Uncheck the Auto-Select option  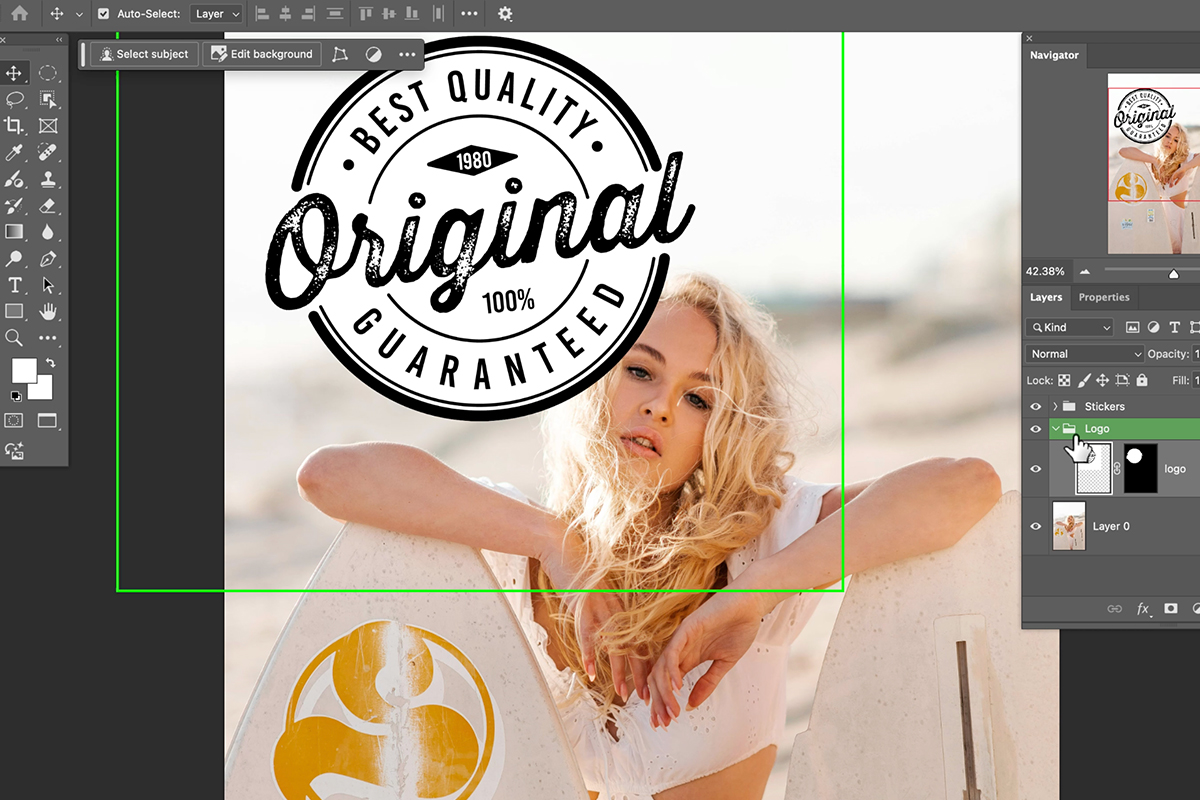(105, 14)
